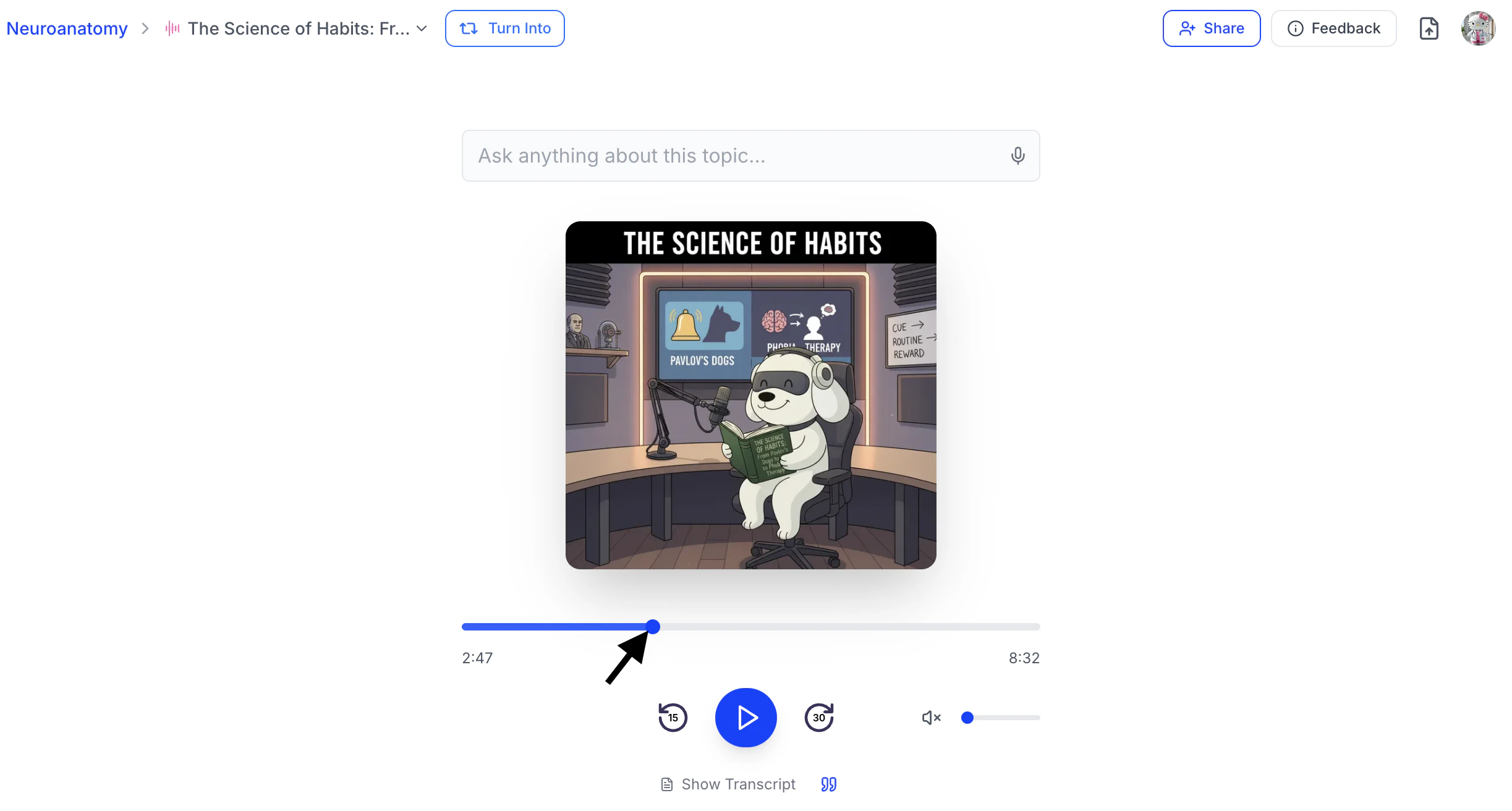Click the Share button
This screenshot has width=1512, height=811.
[1211, 28]
